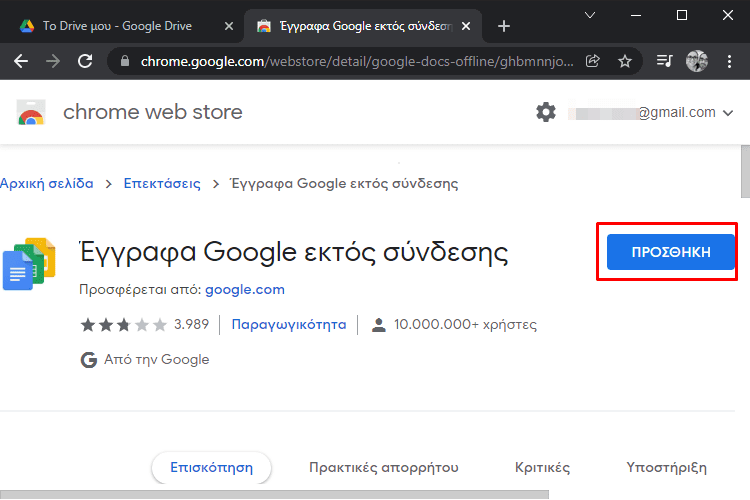The image size is (750, 500).
Task: Expand the gmail.com account dropdown
Action: pyautogui.click(x=728, y=113)
